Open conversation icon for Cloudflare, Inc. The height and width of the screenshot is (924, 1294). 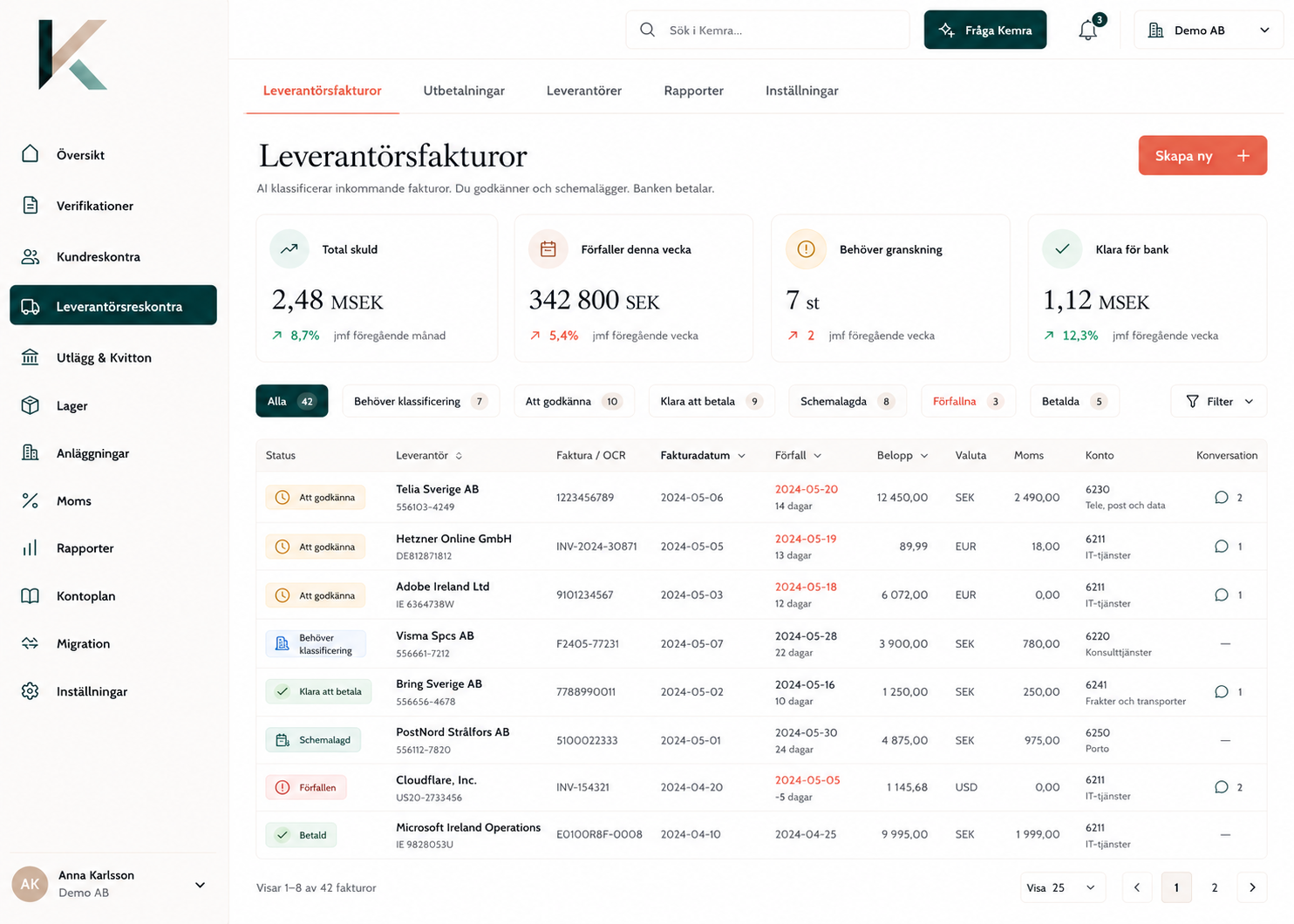point(1221,787)
